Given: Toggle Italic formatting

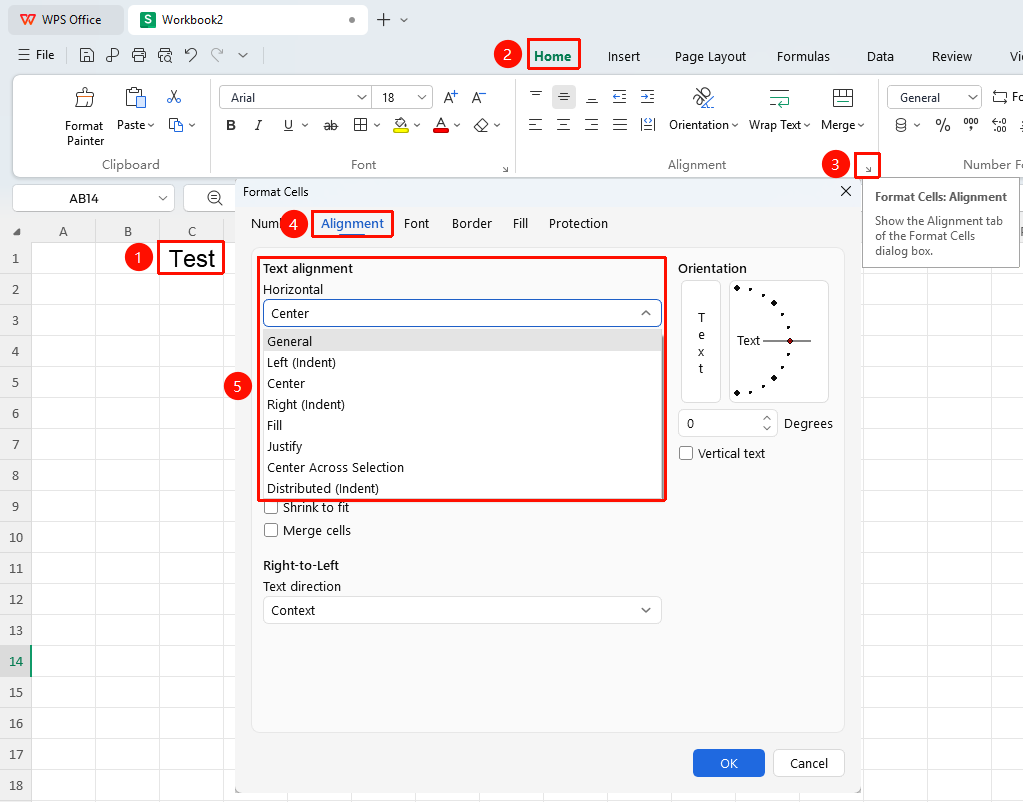Looking at the screenshot, I should click(x=259, y=125).
